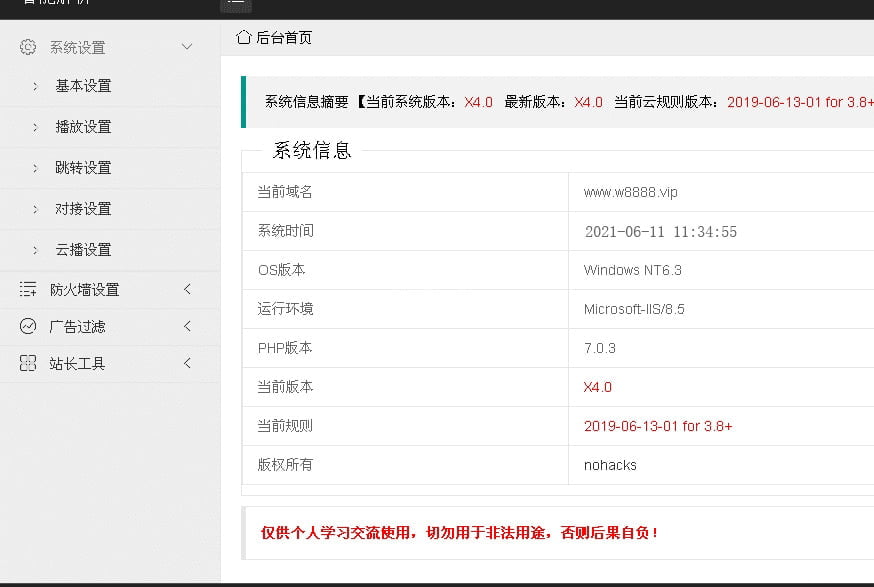874x587 pixels.
Task: Open the 后台首页 tab
Action: coord(284,37)
